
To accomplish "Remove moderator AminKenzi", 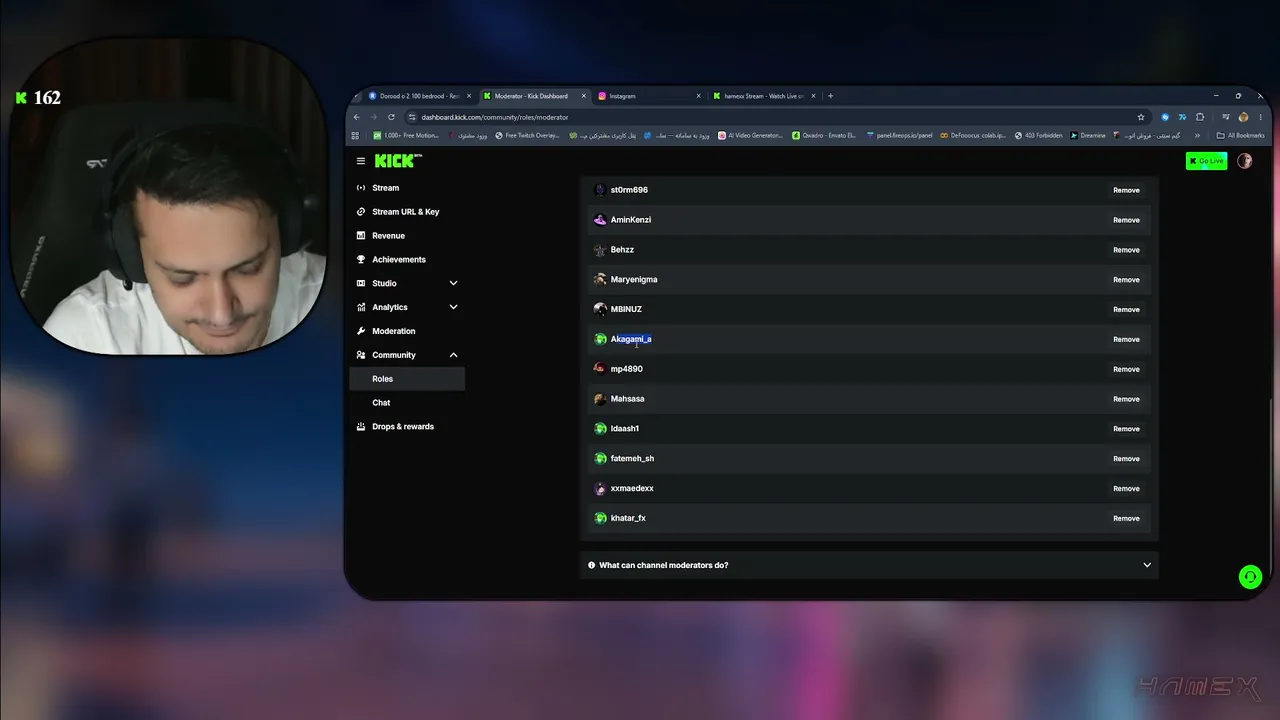I will tap(1126, 220).
